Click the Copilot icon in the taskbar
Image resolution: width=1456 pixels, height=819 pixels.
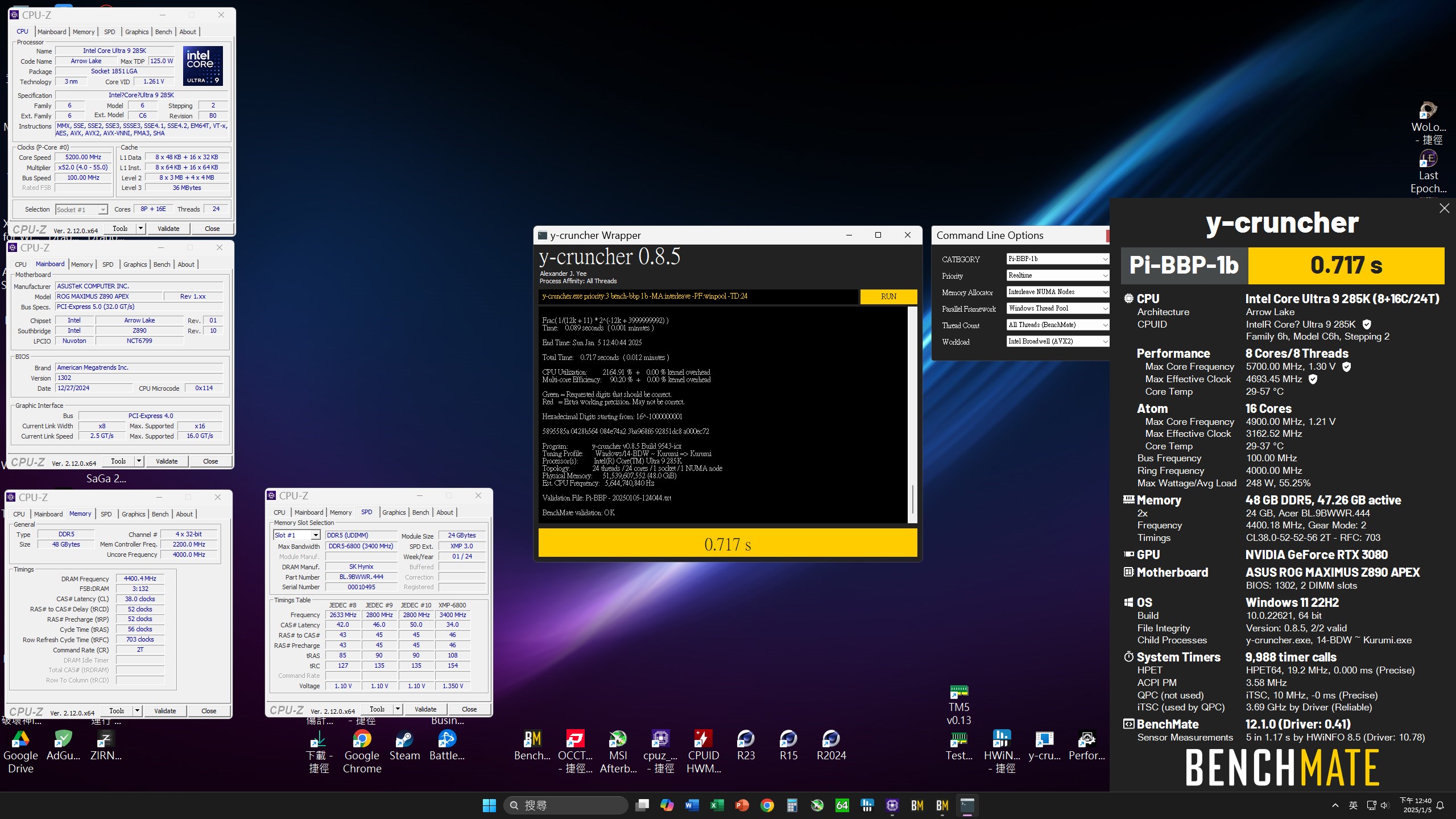(x=667, y=805)
